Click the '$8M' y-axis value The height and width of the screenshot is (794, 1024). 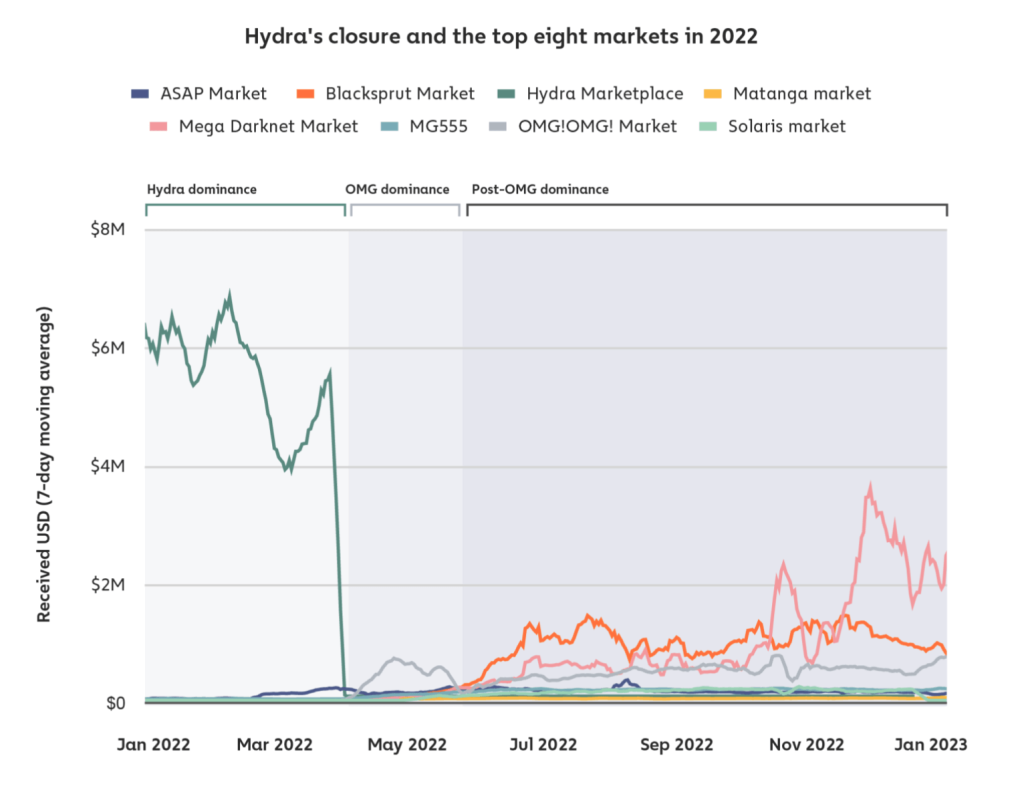(108, 229)
